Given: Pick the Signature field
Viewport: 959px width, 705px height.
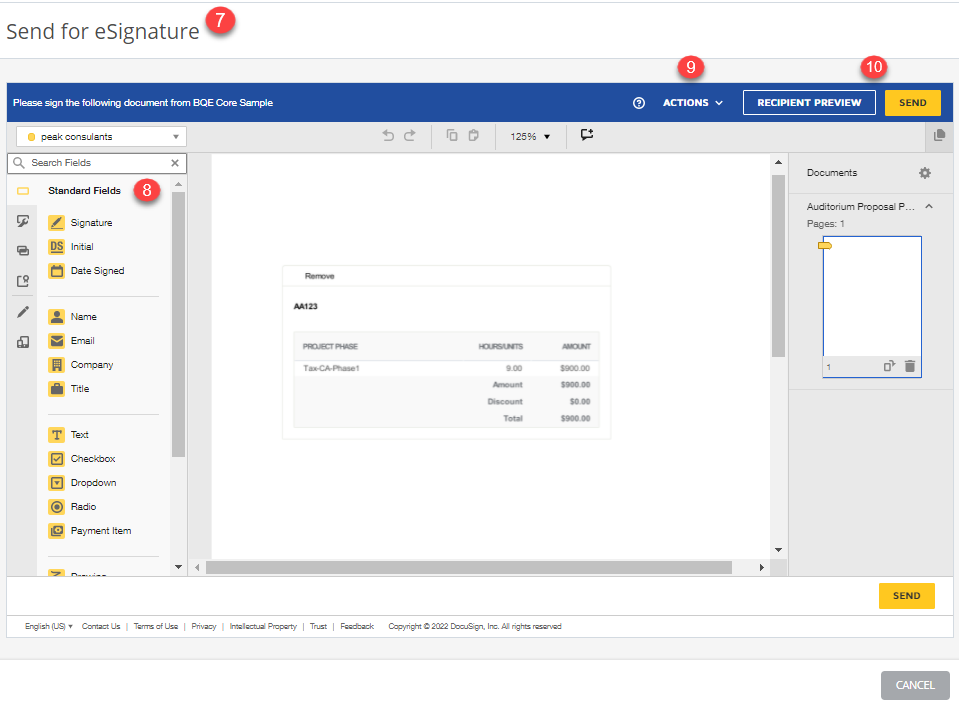Looking at the screenshot, I should point(81,223).
